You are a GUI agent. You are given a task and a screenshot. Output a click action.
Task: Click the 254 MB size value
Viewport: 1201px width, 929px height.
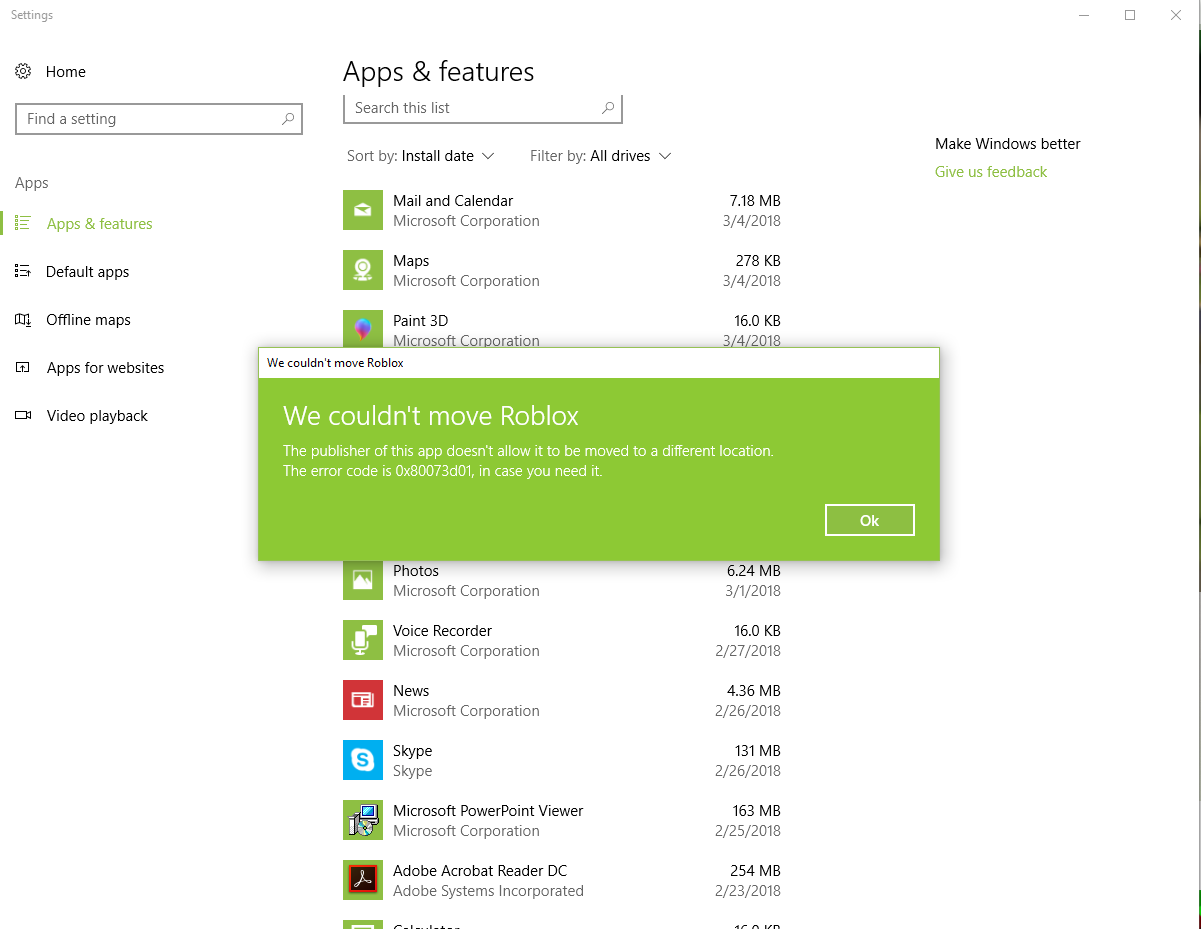[x=757, y=871]
